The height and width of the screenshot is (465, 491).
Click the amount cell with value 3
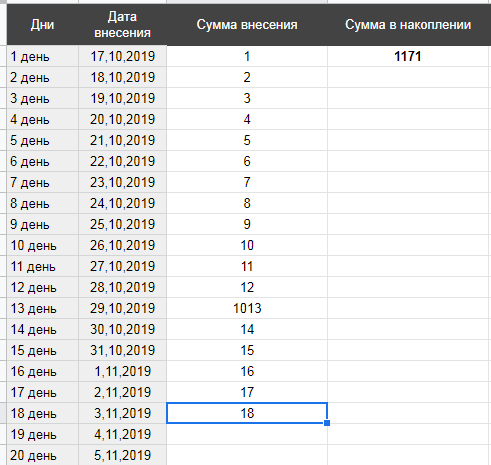coord(247,98)
